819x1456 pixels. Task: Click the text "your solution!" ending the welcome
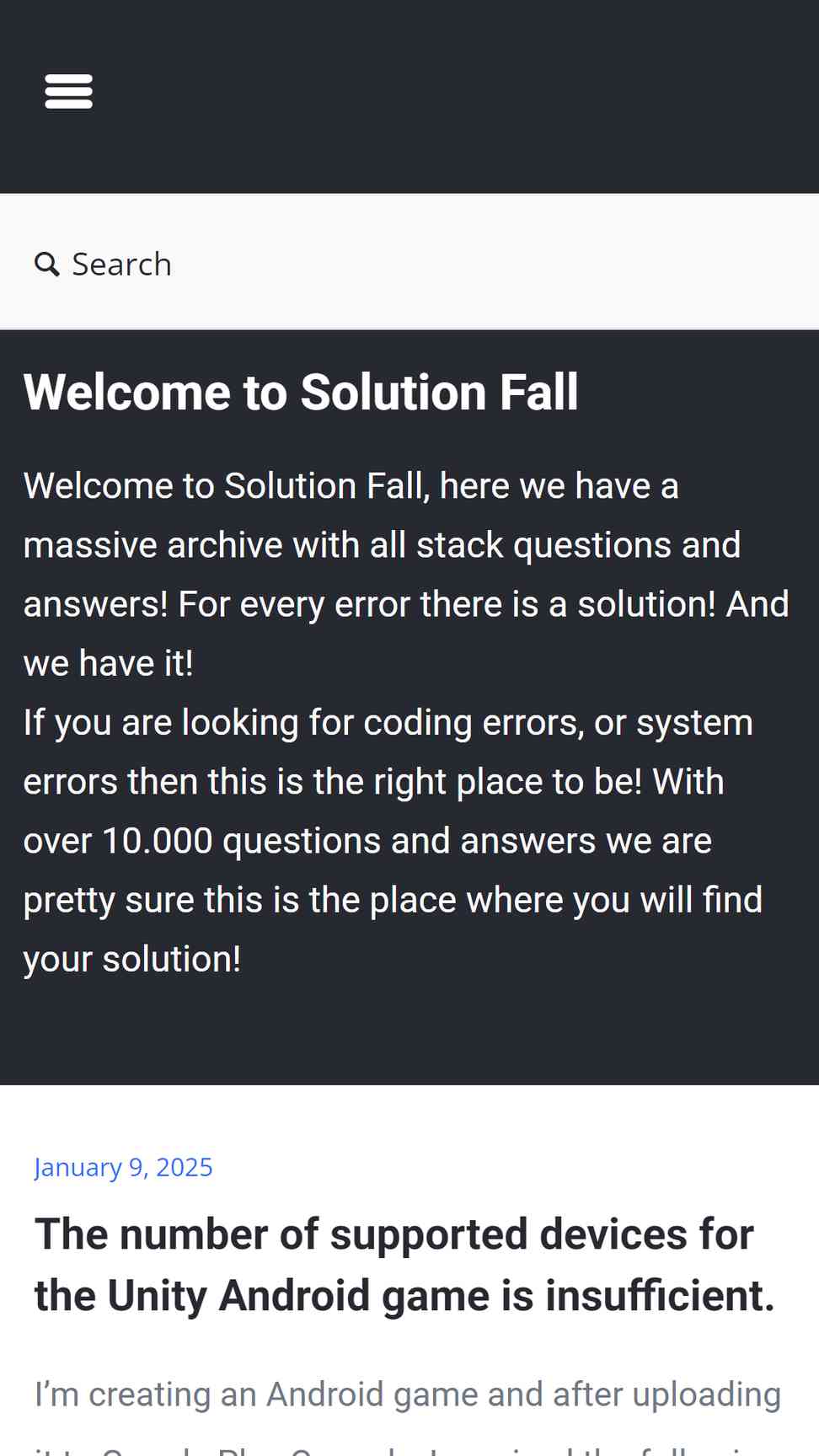(x=132, y=960)
